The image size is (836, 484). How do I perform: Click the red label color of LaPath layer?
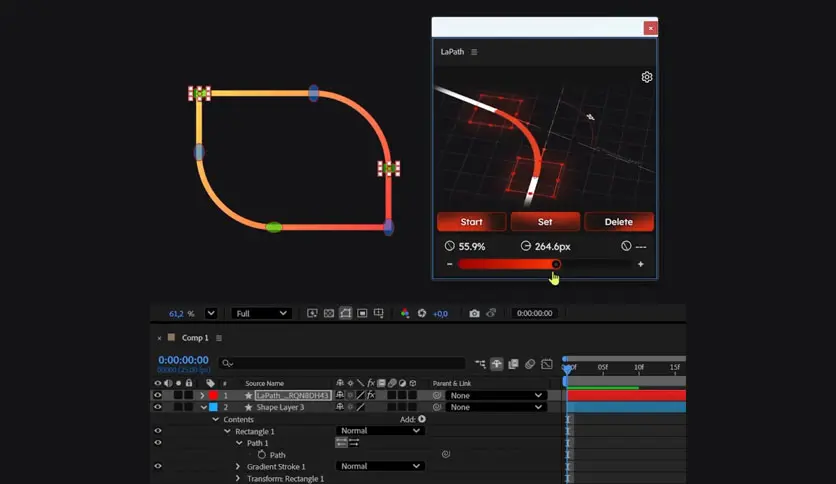click(x=213, y=396)
